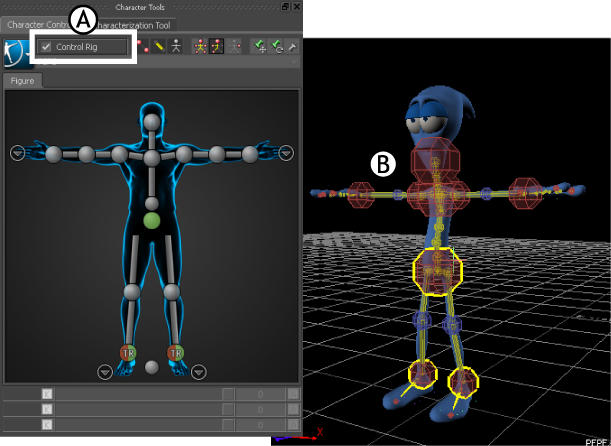Expand the screen-left hand finger controls
611x446 pixels.
(x=18, y=153)
